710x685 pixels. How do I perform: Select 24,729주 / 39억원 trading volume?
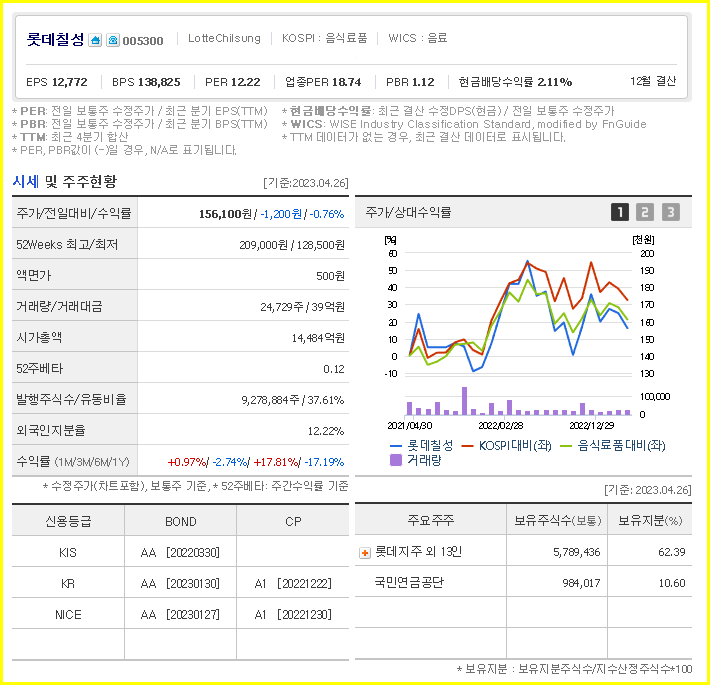(302, 307)
